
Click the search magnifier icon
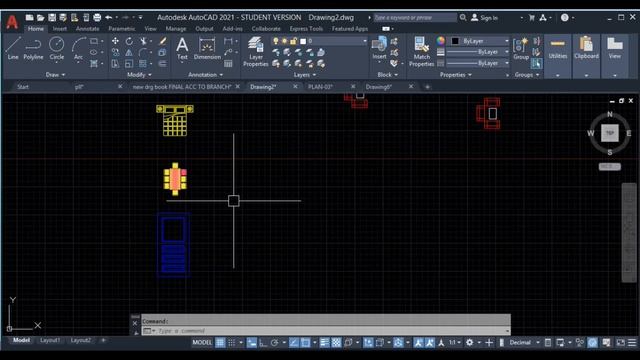point(463,18)
